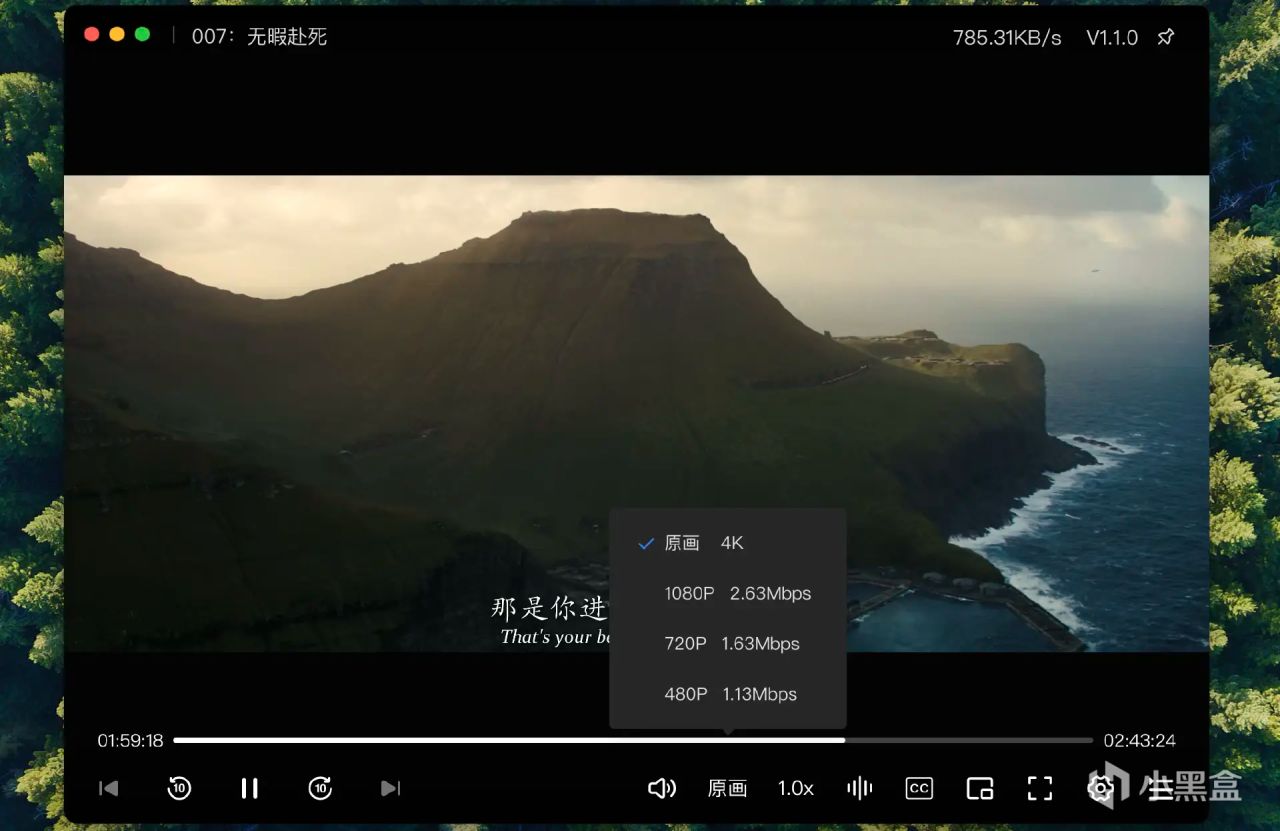Pause the video playback
1280x831 pixels.
[x=250, y=788]
